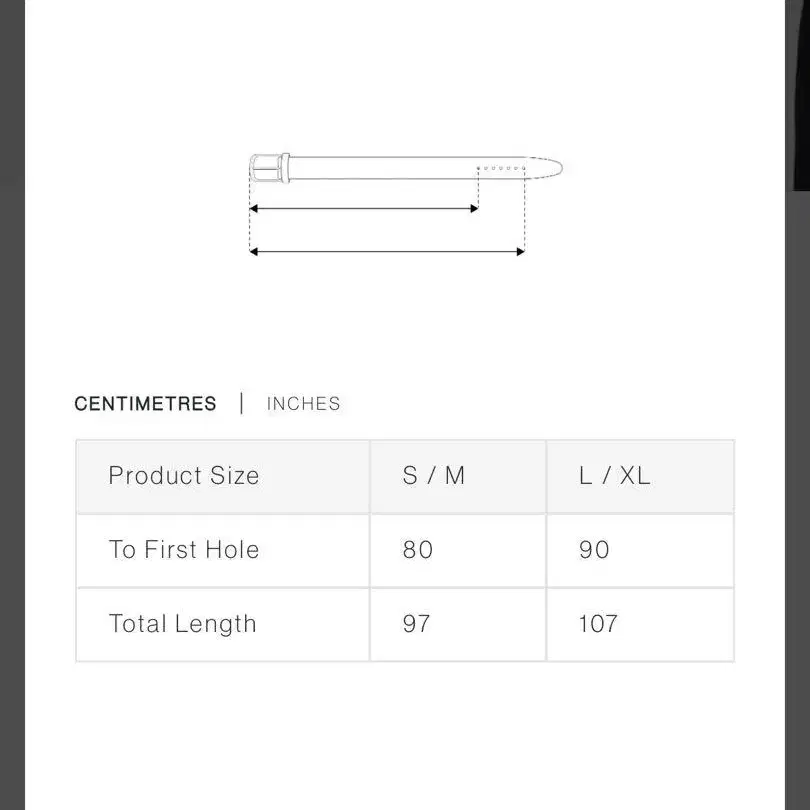Image resolution: width=810 pixels, height=810 pixels.
Task: Click the 90 value for L / XL
Action: point(594,550)
